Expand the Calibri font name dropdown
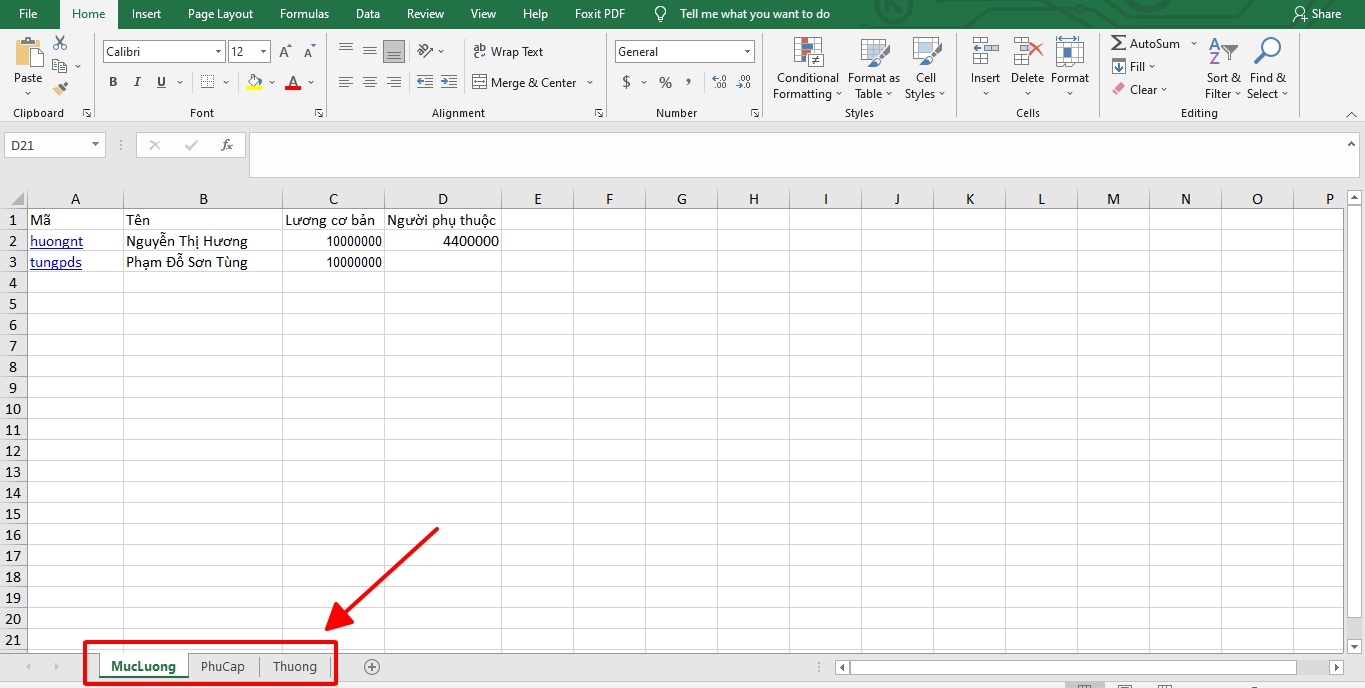Screen dimensions: 1365x688 pos(218,52)
